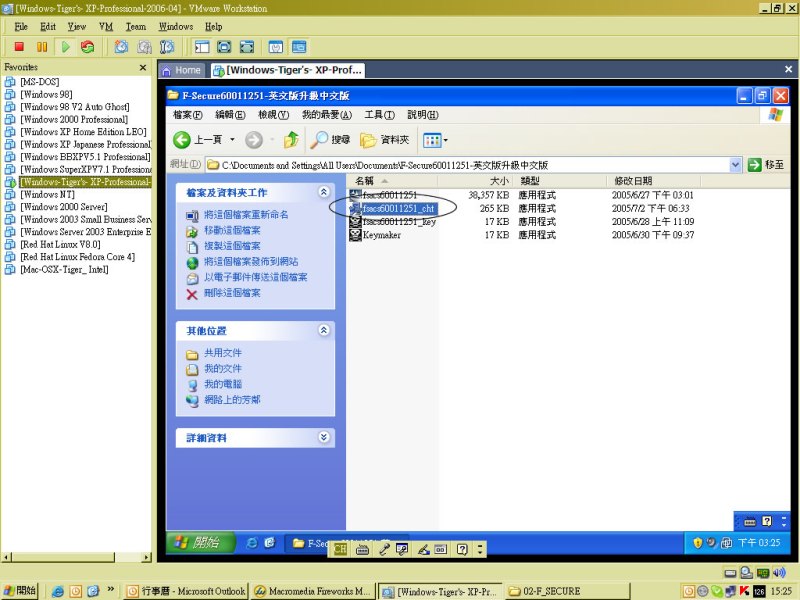The height and width of the screenshot is (600, 800).
Task: Select [Red Hat Linux V8.0] favorite
Action: 60,244
